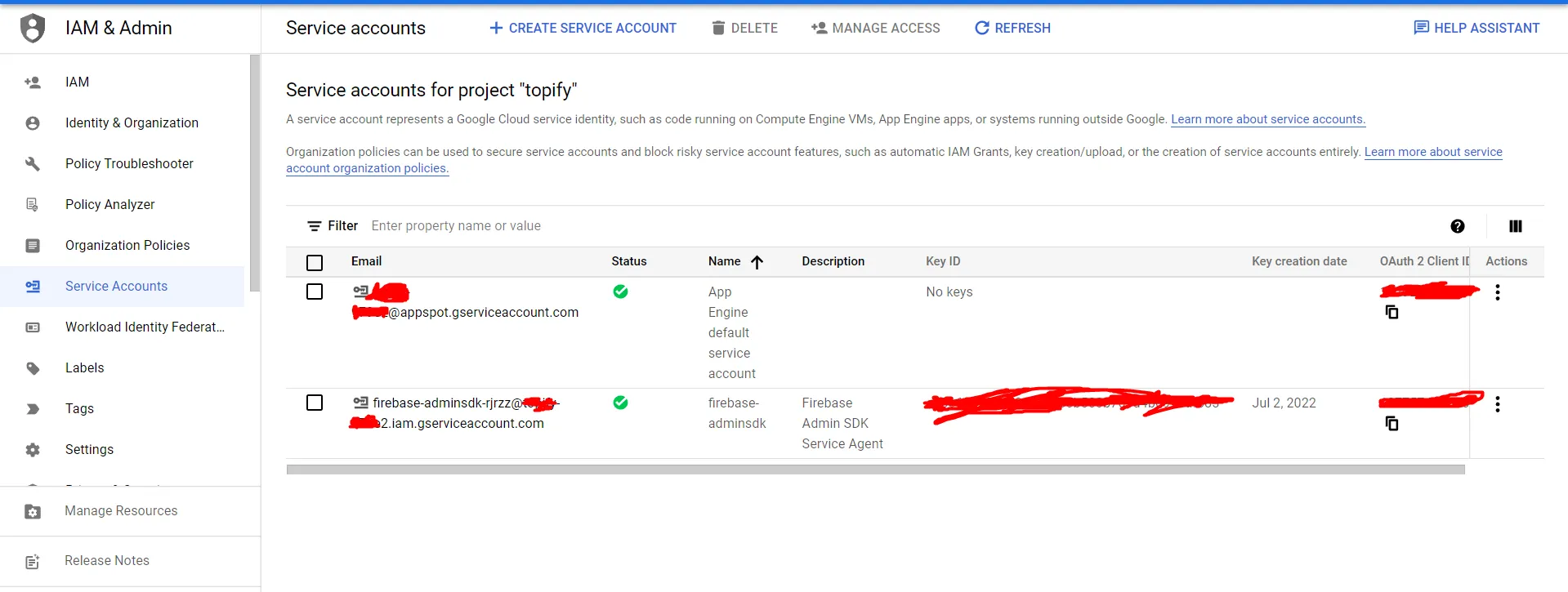Click the Labels tag icon
Image resolution: width=1568 pixels, height=592 pixels.
point(33,367)
